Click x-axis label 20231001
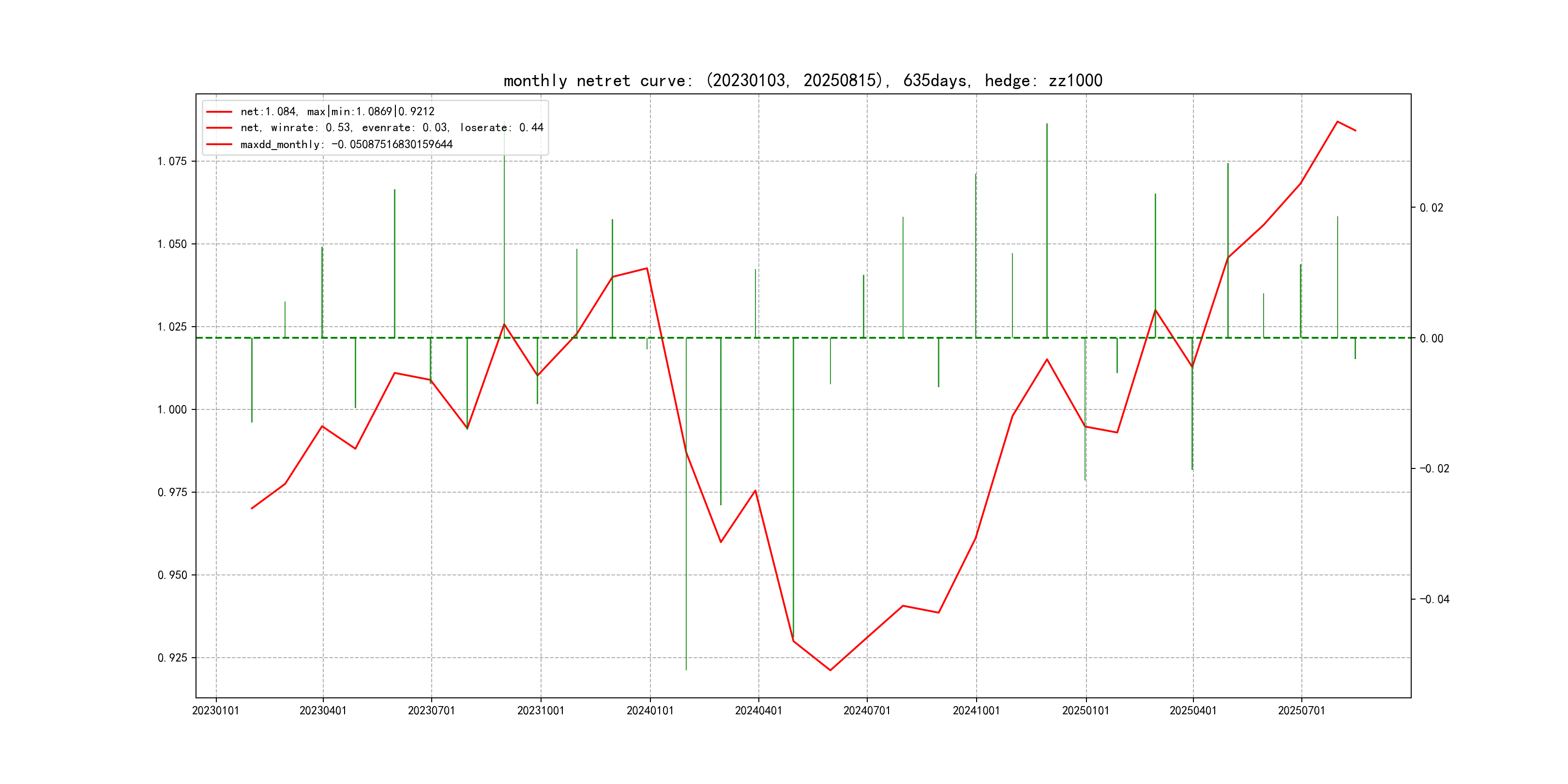The image size is (1568, 784). (x=541, y=710)
